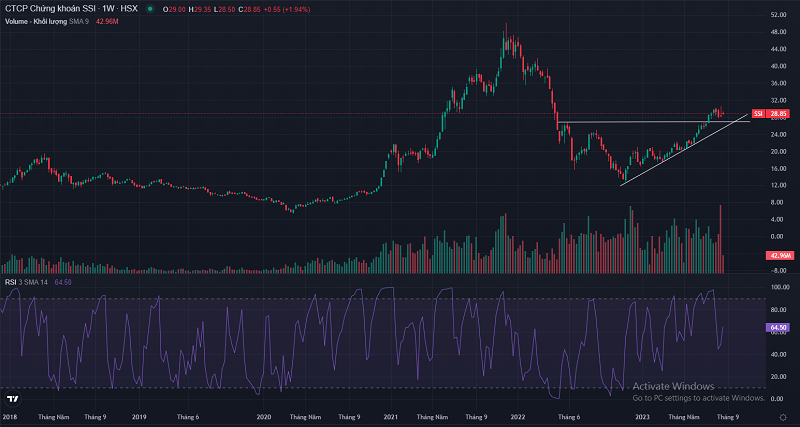The image size is (800, 427).
Task: Click the purple 64.50 RSI axis tag
Action: 778,326
